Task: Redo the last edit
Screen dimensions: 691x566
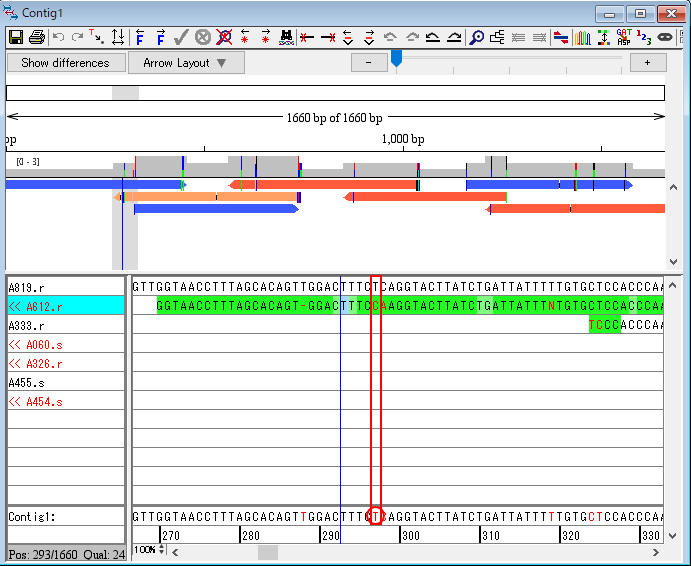Action: point(78,37)
